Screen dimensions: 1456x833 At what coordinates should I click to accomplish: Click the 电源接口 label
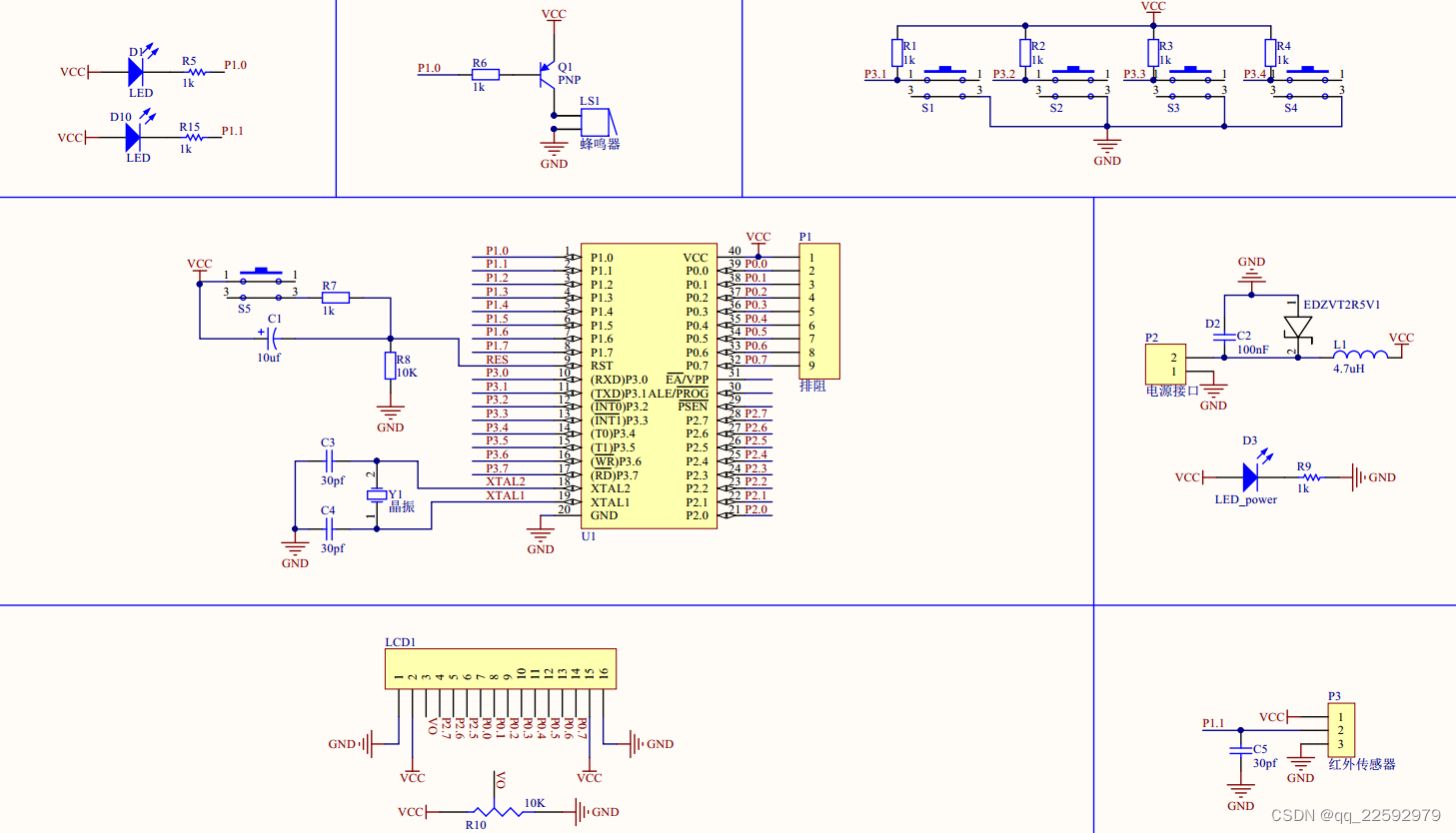click(1172, 391)
